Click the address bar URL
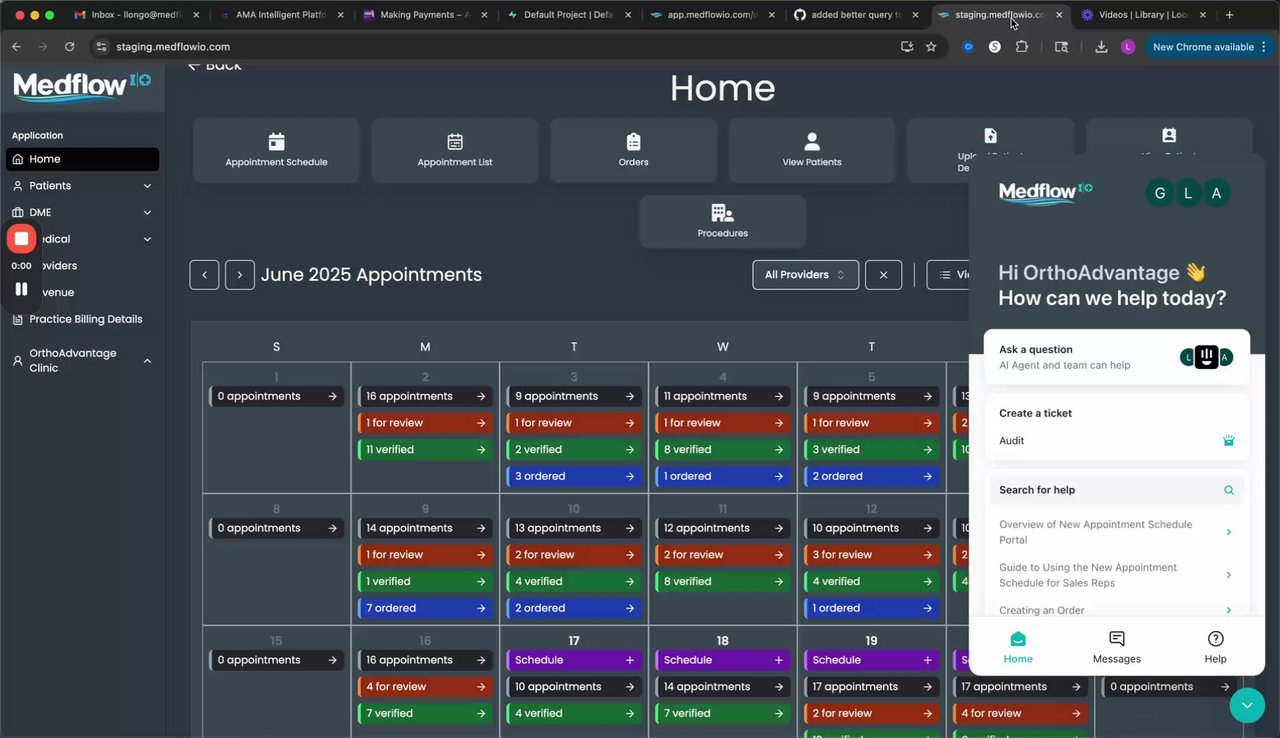Screen dimensions: 1280x738 pyautogui.click(x=172, y=47)
